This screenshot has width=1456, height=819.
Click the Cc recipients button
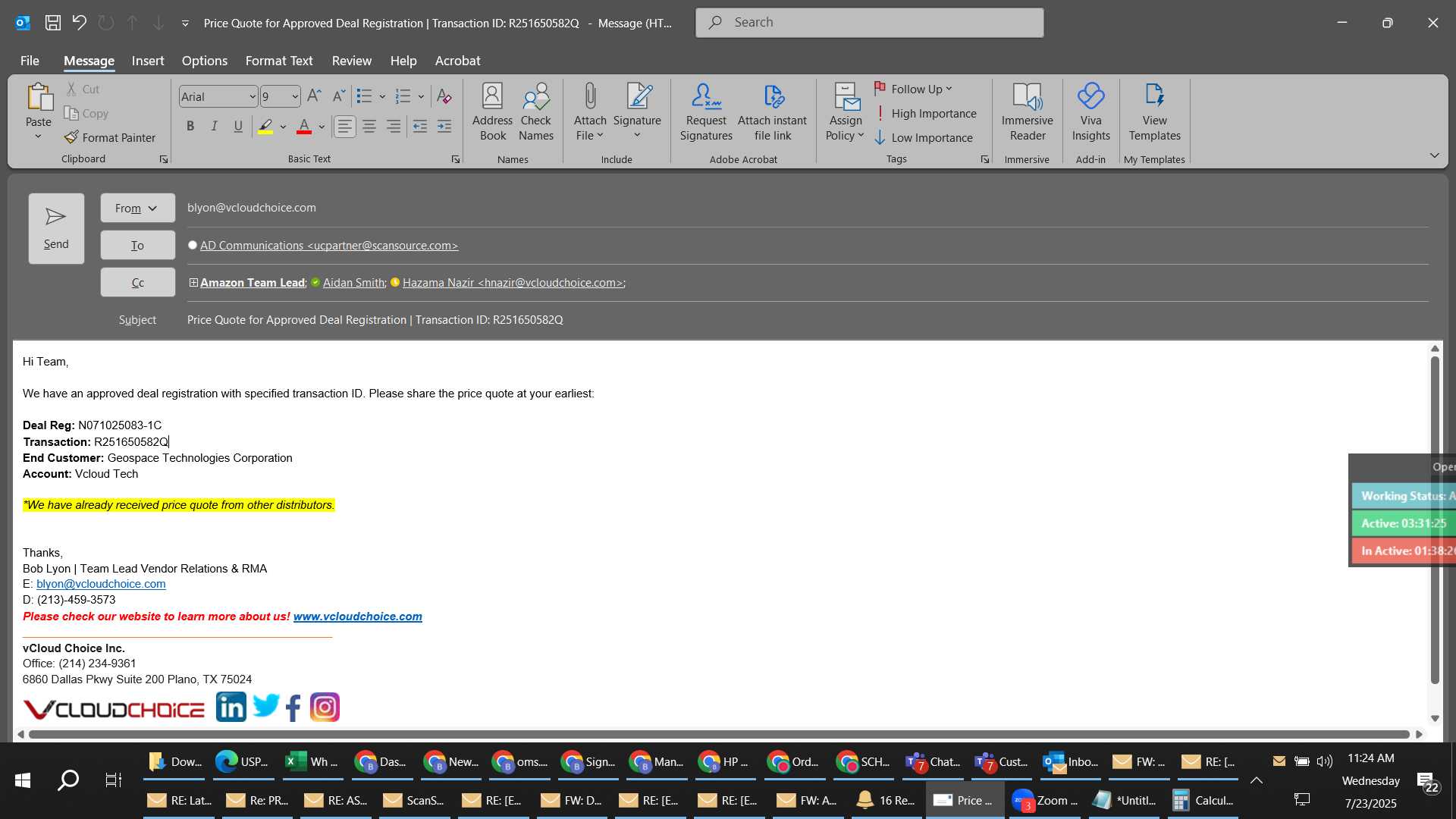(137, 282)
